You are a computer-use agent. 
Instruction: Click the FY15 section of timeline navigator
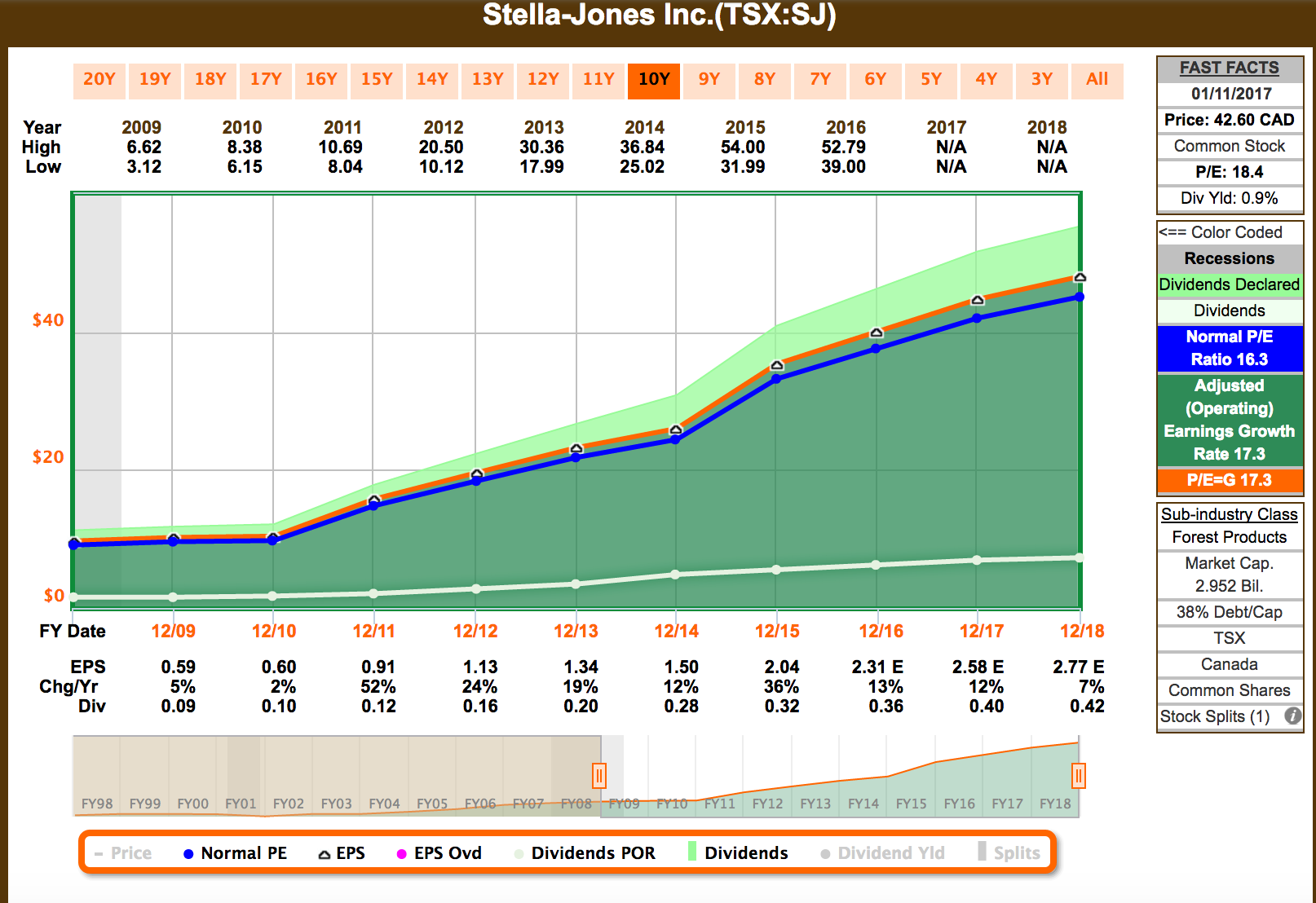pyautogui.click(x=912, y=776)
